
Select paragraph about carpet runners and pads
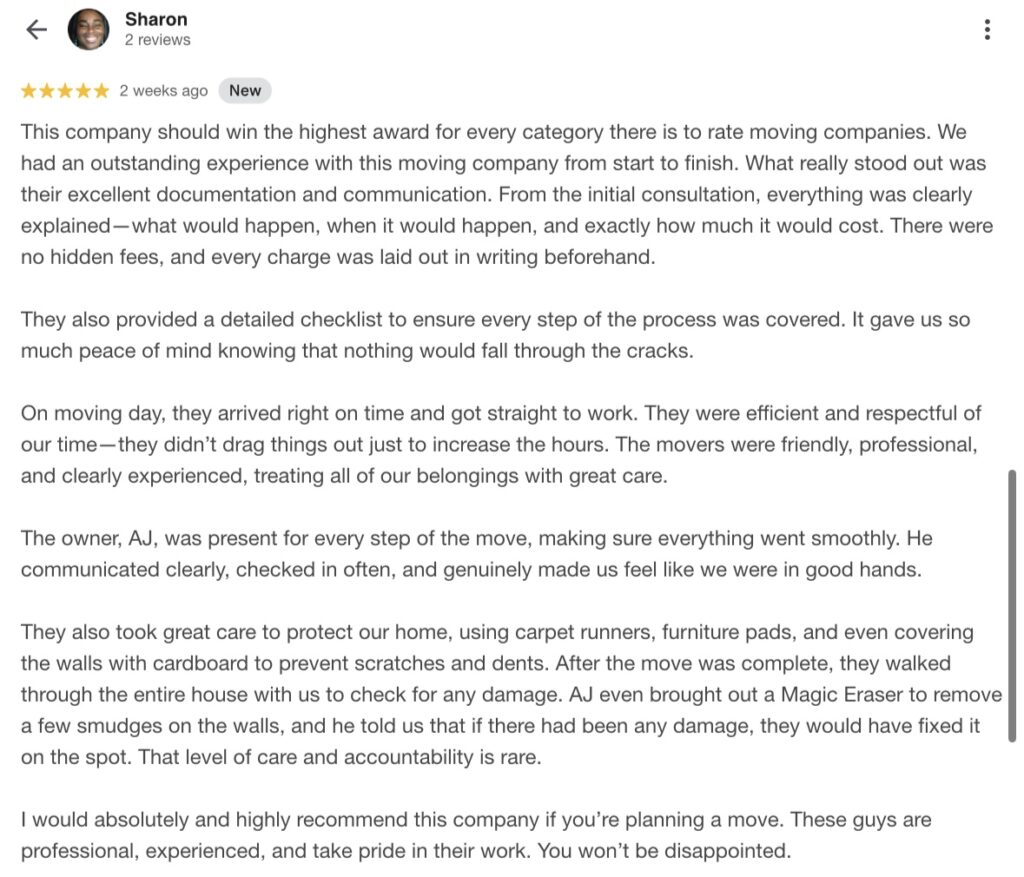511,695
